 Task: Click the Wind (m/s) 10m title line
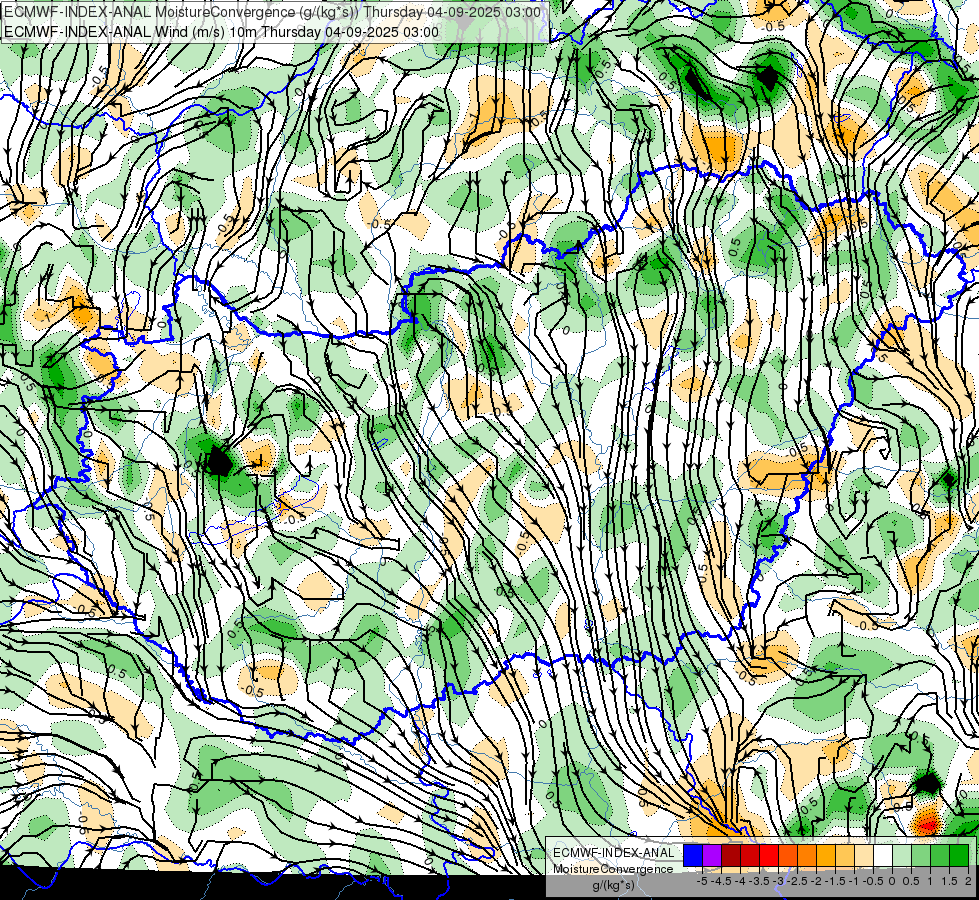(x=222, y=32)
